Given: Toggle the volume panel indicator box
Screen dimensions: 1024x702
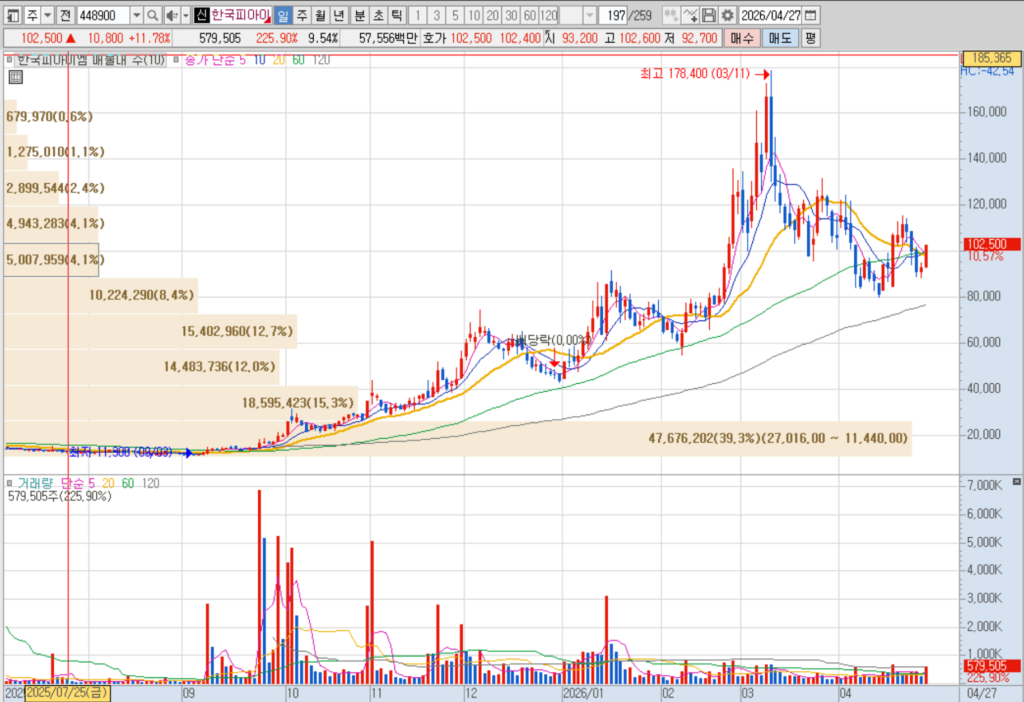Looking at the screenshot, I should pos(9,483).
